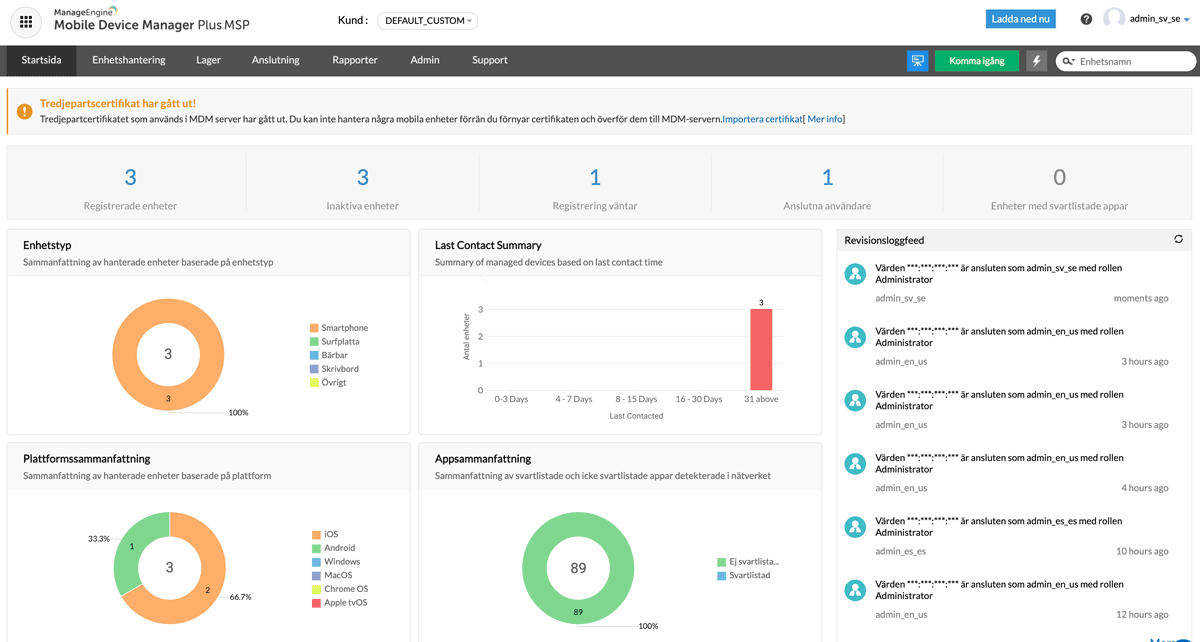This screenshot has width=1200, height=642.
Task: Toggle the MacOS legend entry
Action: [333, 575]
